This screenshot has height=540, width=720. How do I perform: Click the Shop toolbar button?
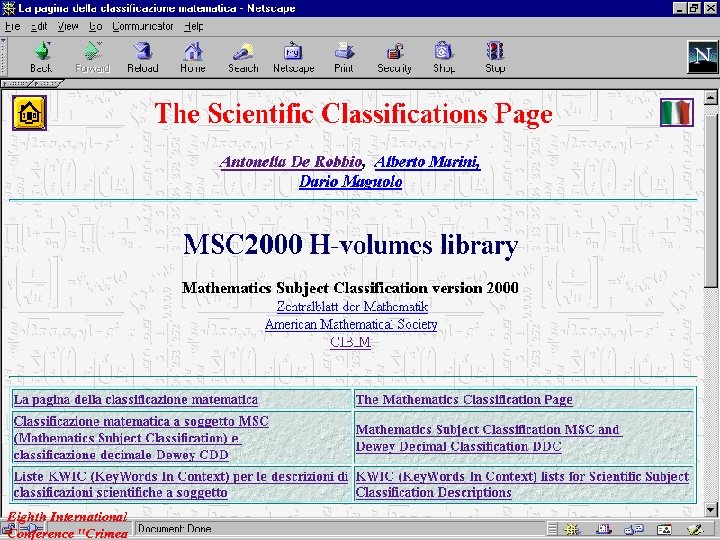[444, 57]
